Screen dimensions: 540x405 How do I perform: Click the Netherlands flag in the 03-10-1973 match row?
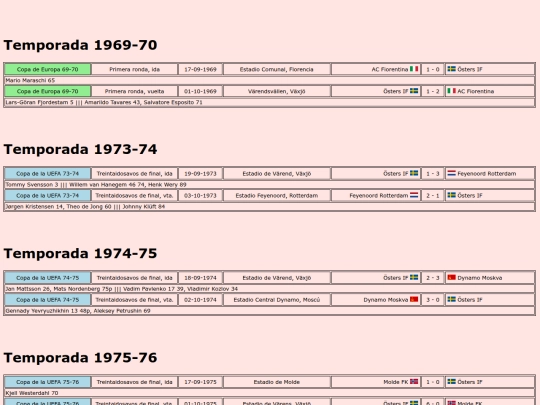[414, 195]
